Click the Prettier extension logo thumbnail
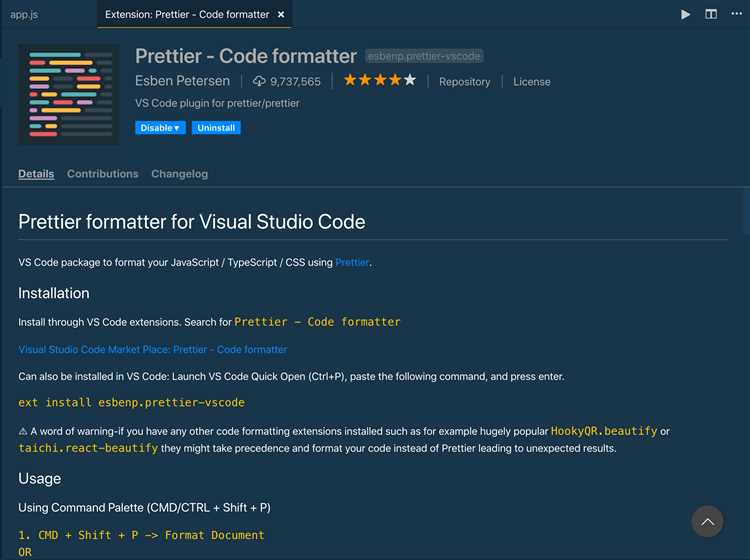 pyautogui.click(x=69, y=94)
